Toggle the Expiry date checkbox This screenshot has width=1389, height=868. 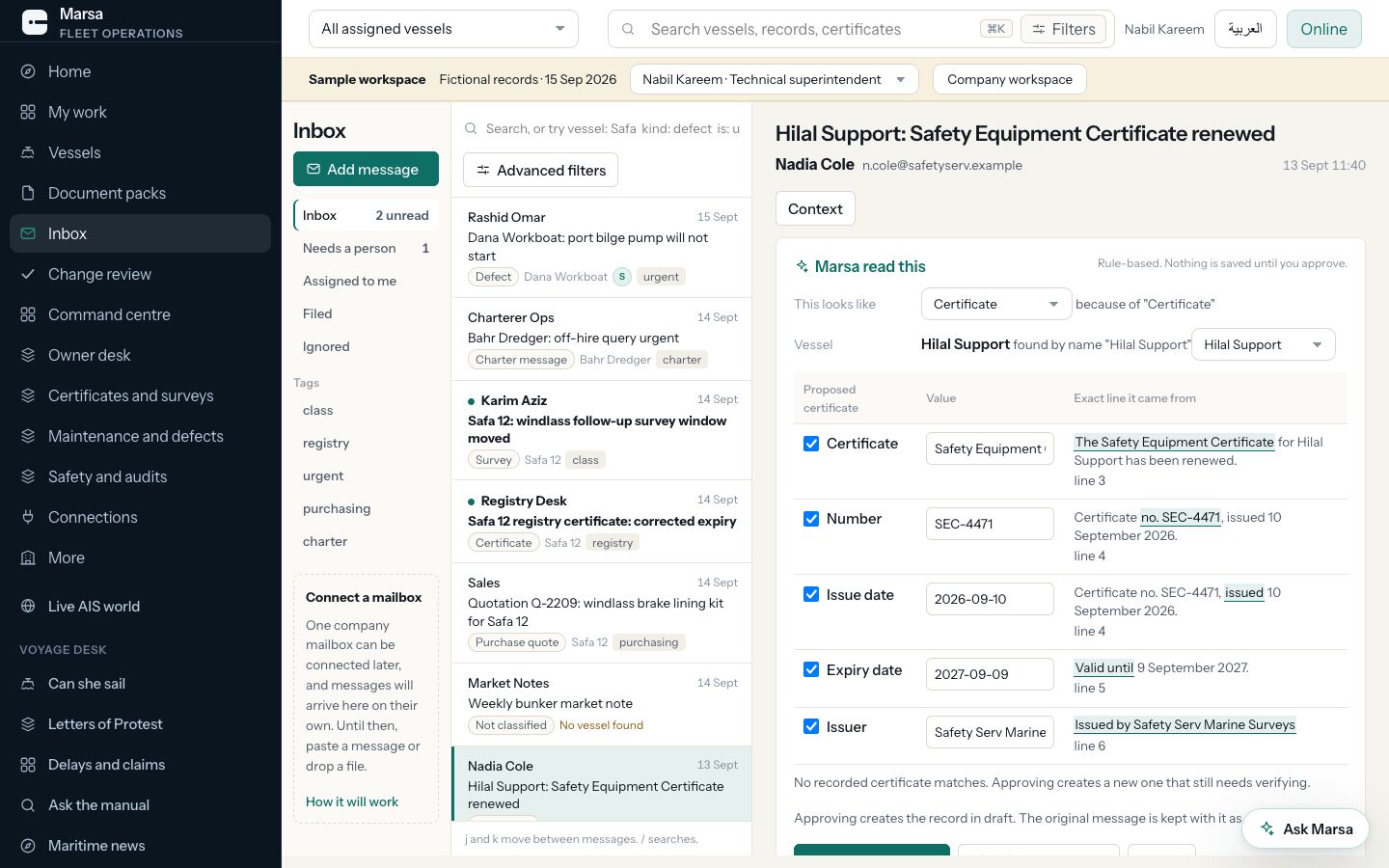click(811, 669)
